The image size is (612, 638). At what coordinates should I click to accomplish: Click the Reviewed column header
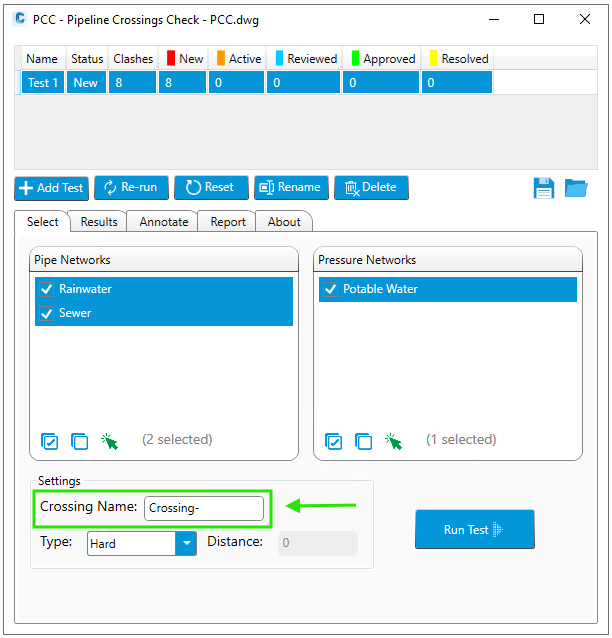(304, 59)
